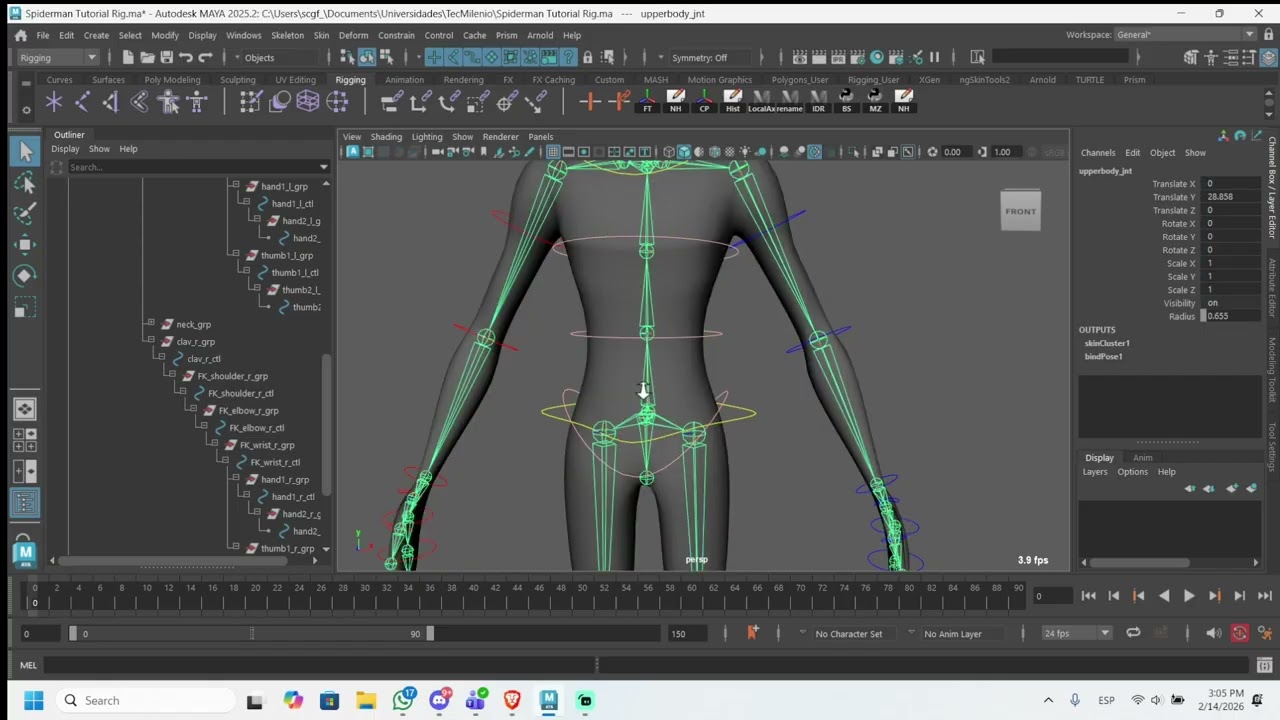Run the LocalAx custom shelf script
The width and height of the screenshot is (1280, 720).
coord(761,101)
